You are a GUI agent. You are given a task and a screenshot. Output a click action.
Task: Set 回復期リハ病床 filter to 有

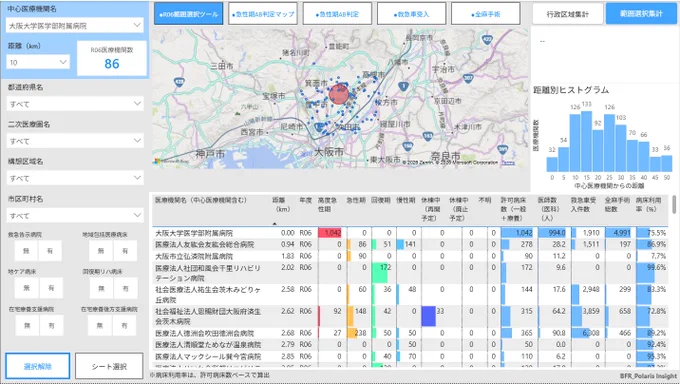pyautogui.click(x=125, y=288)
